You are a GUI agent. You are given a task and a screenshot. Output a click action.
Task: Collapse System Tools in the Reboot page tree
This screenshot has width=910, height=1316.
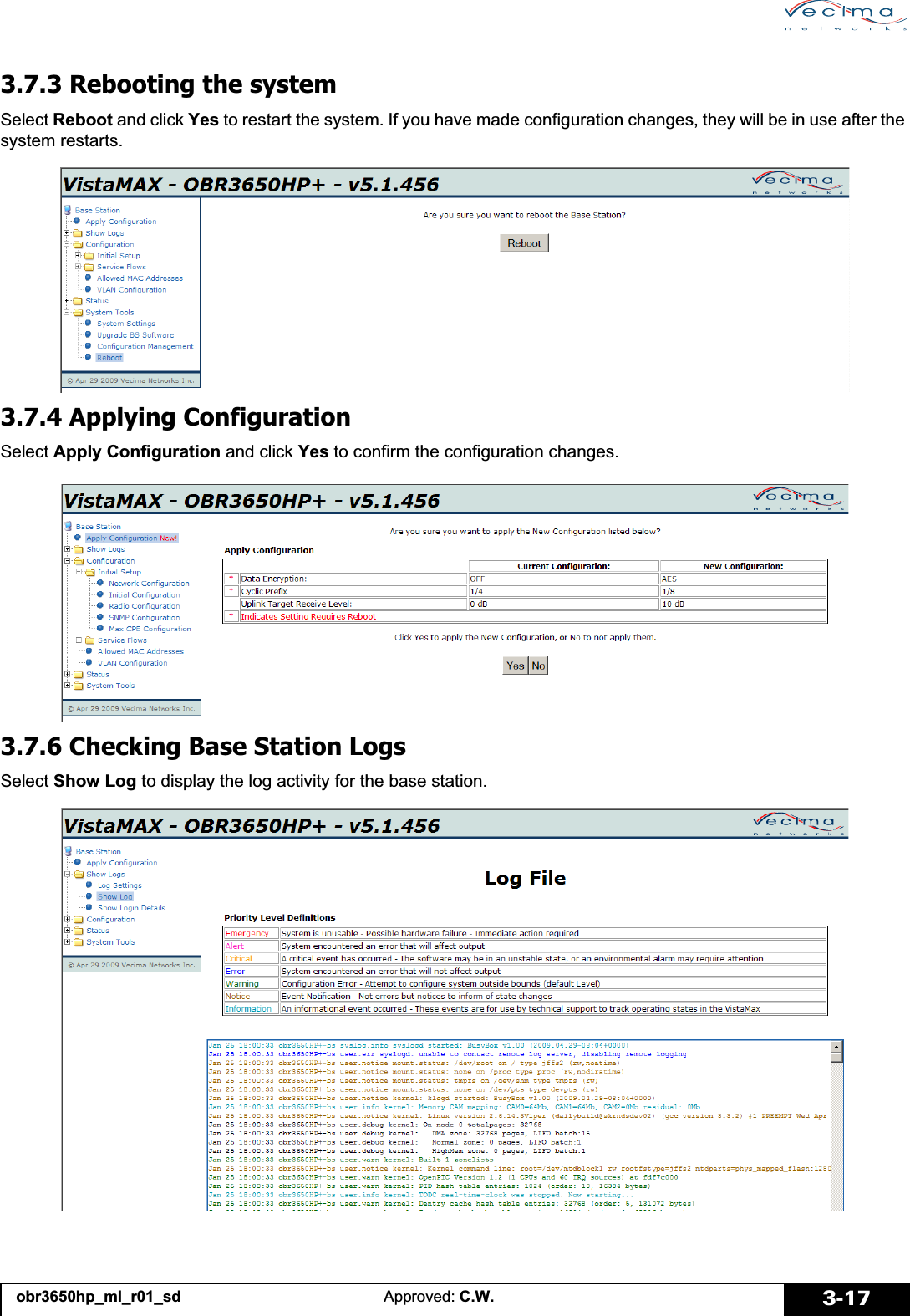point(66,312)
